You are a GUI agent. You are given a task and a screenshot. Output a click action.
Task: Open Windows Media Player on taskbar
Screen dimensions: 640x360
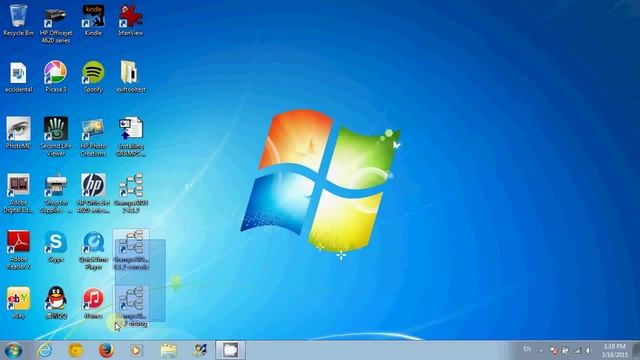coord(137,350)
